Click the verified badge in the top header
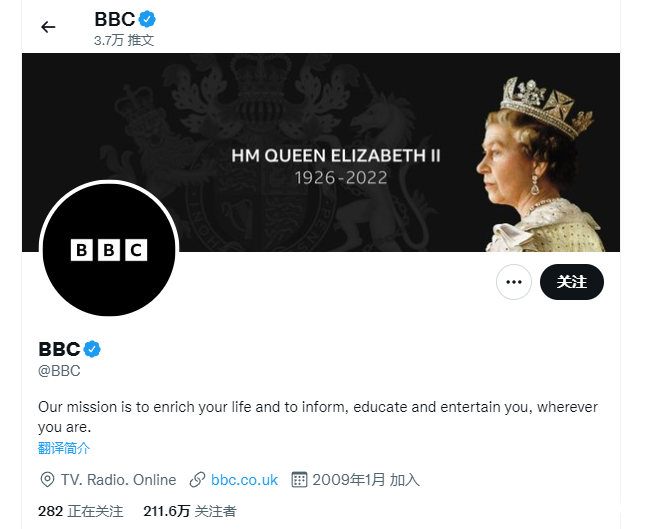This screenshot has height=529, width=650. click(147, 19)
